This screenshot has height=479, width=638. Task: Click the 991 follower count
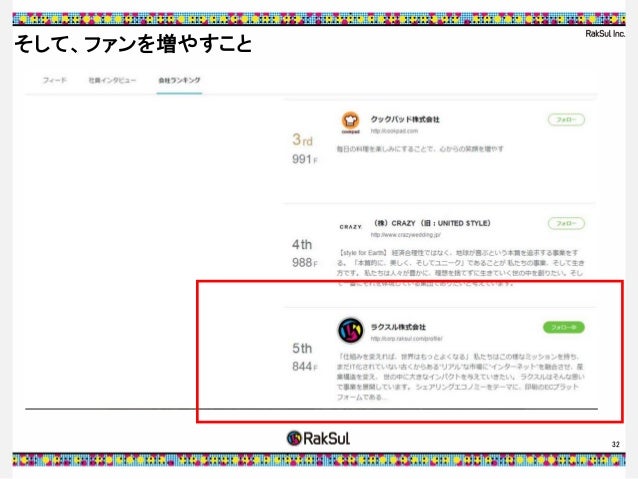pyautogui.click(x=304, y=159)
